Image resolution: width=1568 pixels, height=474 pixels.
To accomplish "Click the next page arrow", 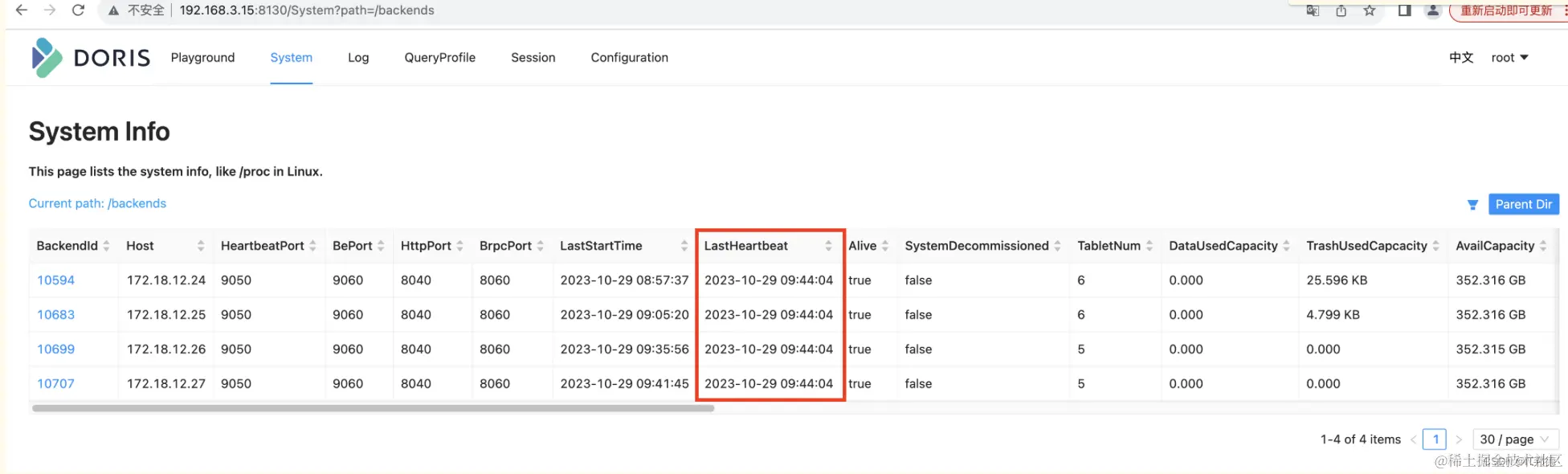I will (1459, 439).
